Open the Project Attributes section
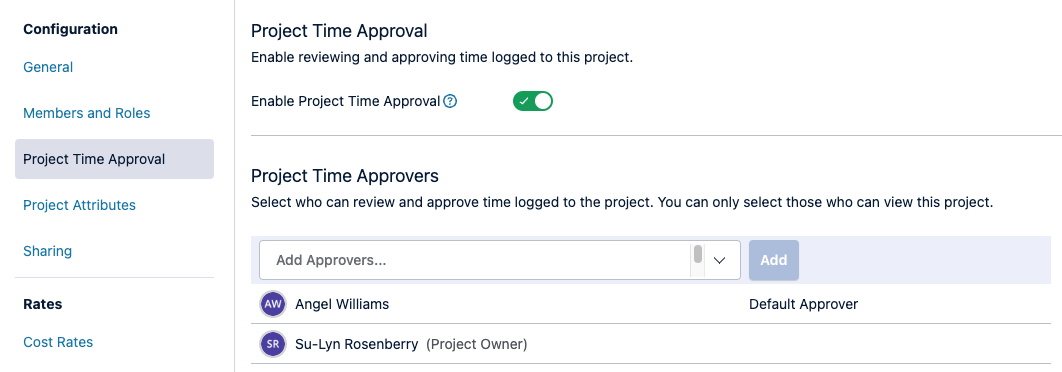 (x=79, y=205)
